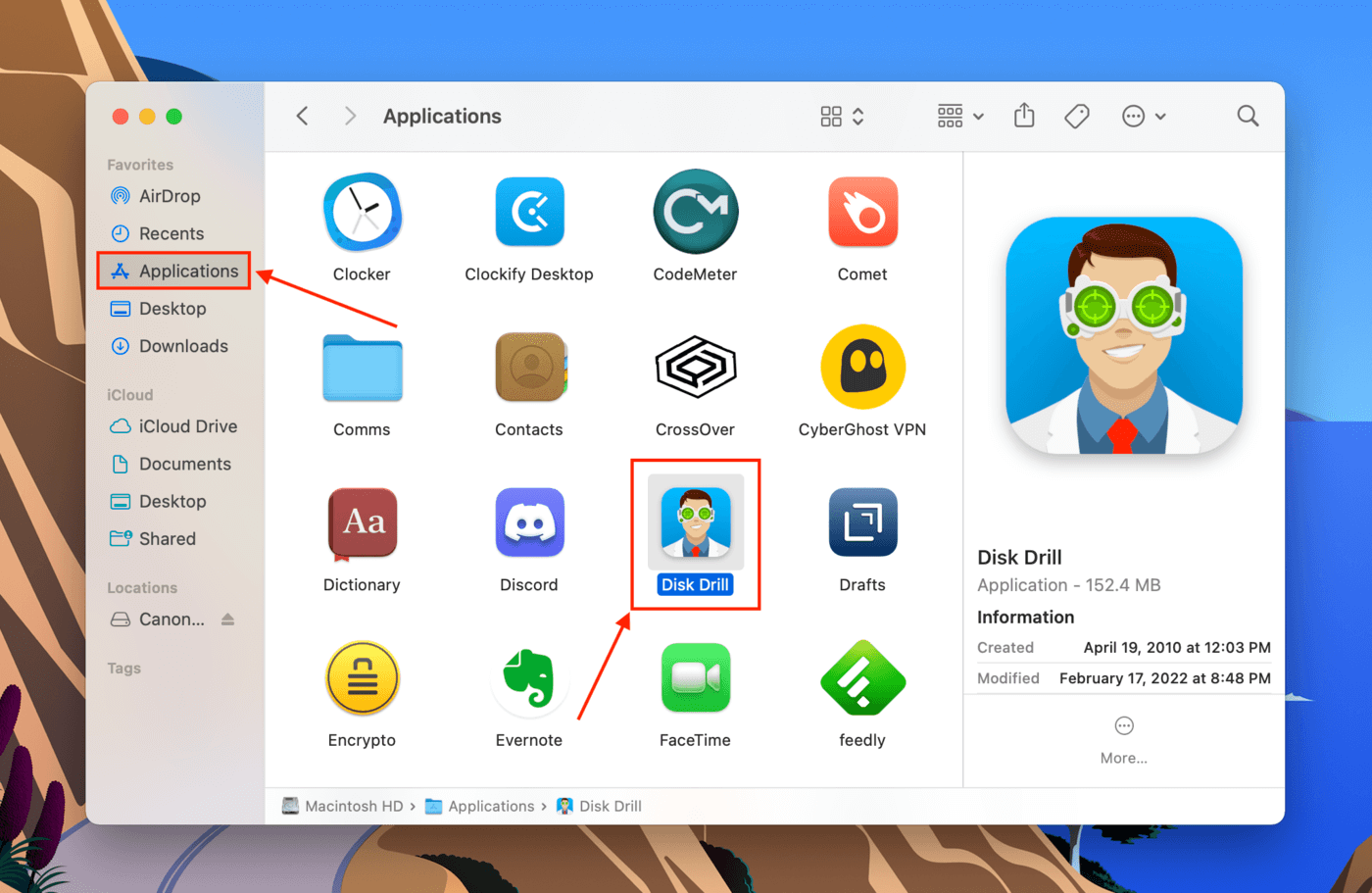
Task: Open the Clocker app icon
Action: click(x=362, y=212)
